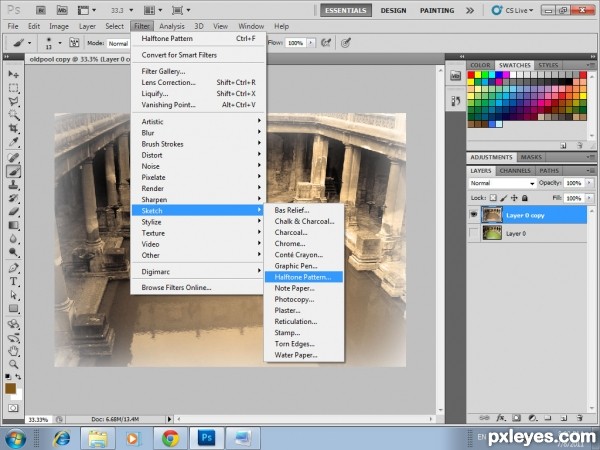Toggle Quick Mask mode button
The width and height of the screenshot is (600, 450).
pos(13,408)
